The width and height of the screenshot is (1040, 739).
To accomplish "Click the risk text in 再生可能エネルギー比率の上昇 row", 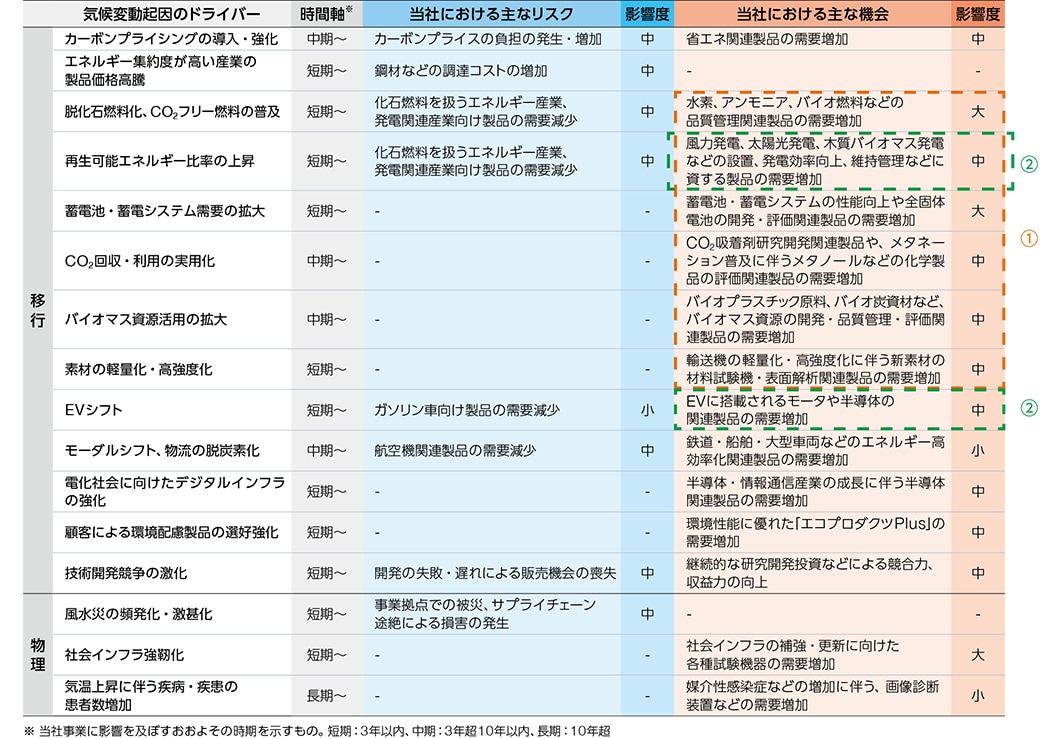I will tap(476, 161).
